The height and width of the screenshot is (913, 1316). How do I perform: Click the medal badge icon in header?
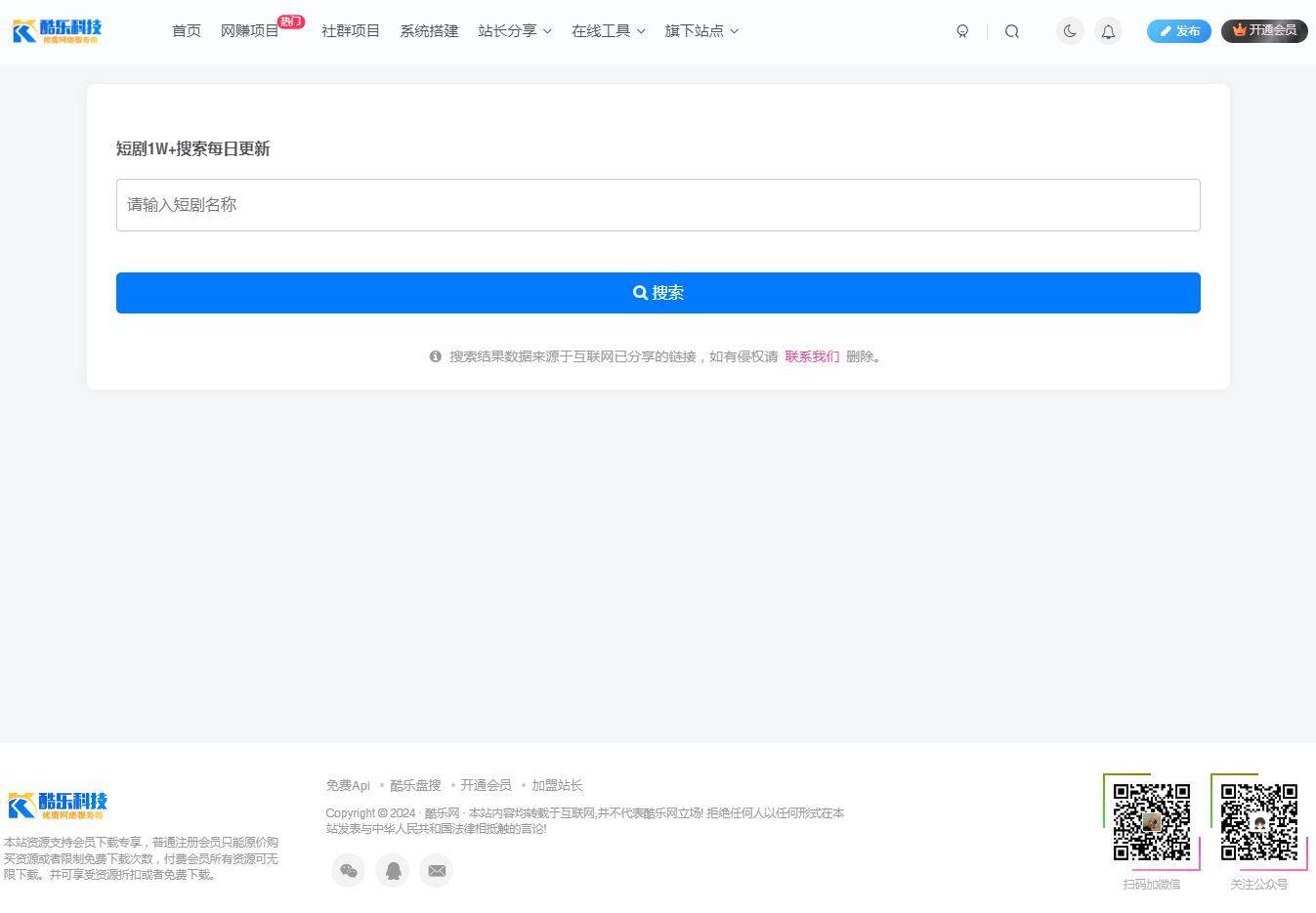point(962,31)
